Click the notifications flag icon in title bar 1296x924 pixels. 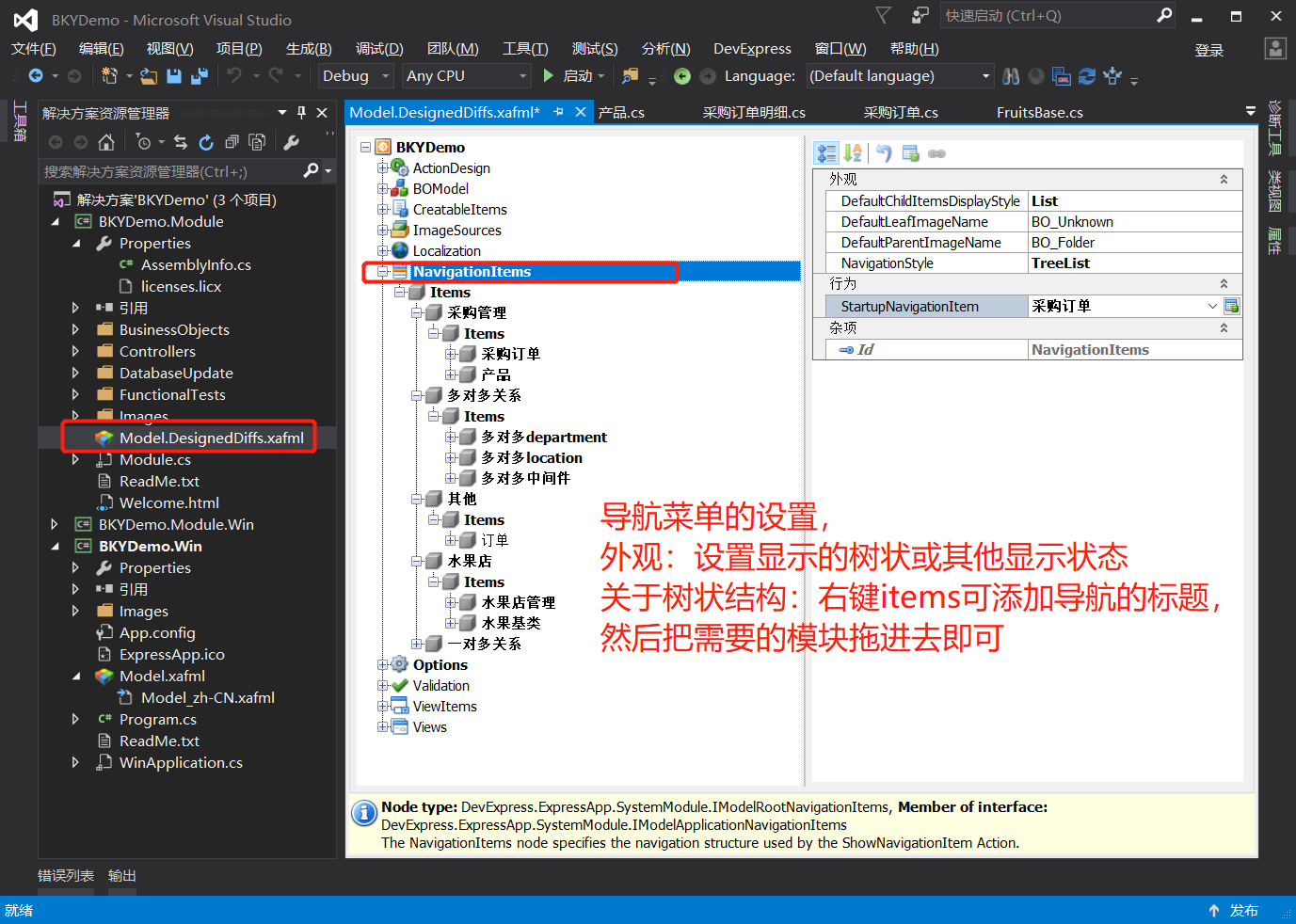(x=883, y=15)
